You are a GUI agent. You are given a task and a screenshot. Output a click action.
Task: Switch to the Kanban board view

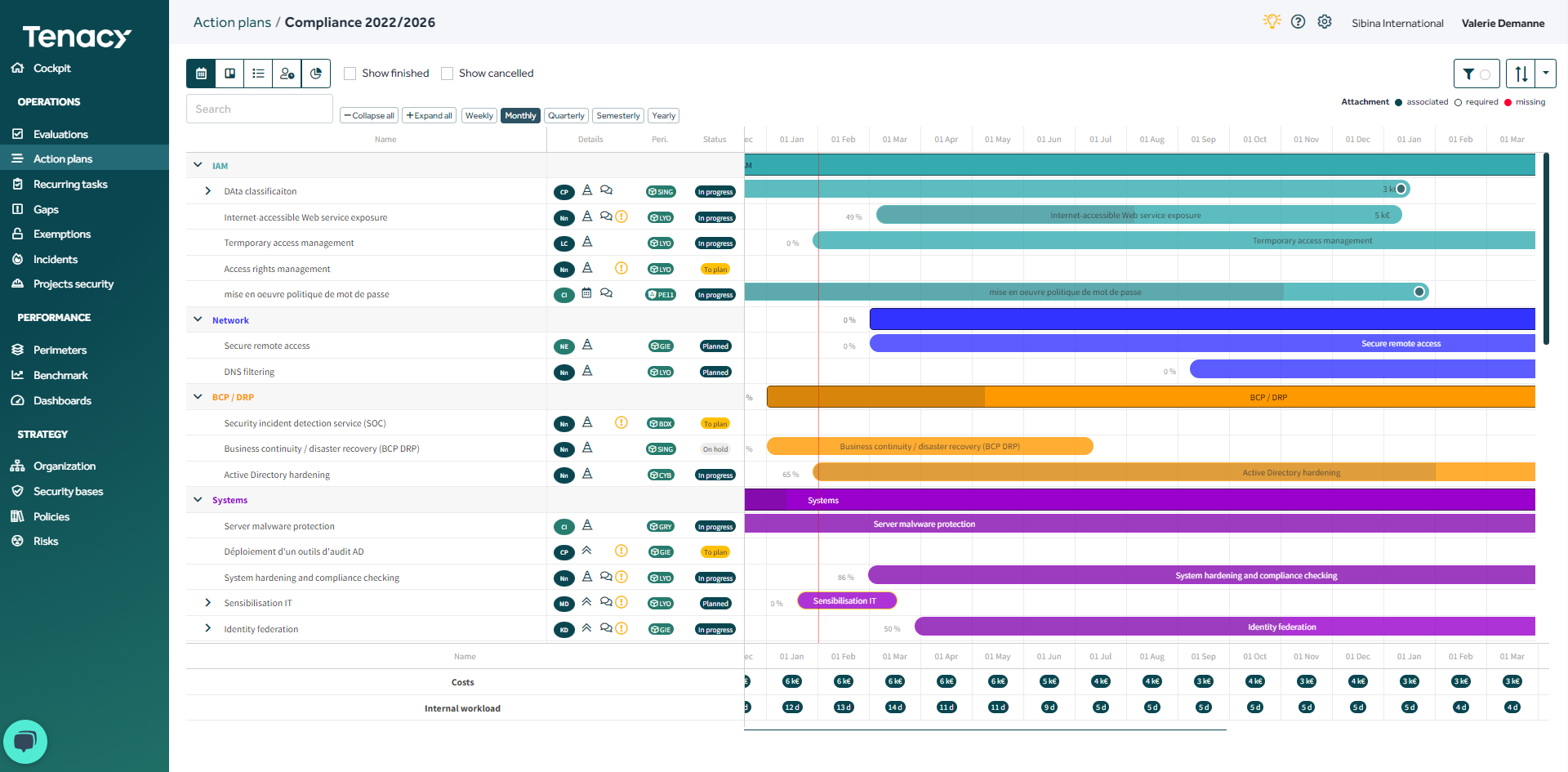(229, 74)
